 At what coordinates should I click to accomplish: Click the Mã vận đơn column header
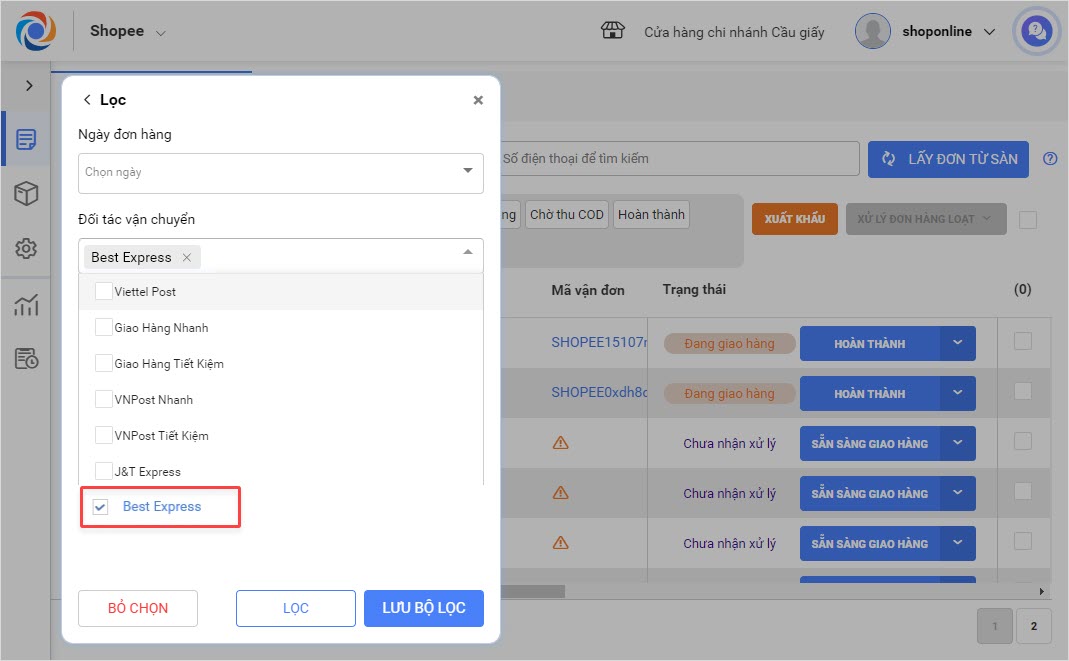pos(588,290)
